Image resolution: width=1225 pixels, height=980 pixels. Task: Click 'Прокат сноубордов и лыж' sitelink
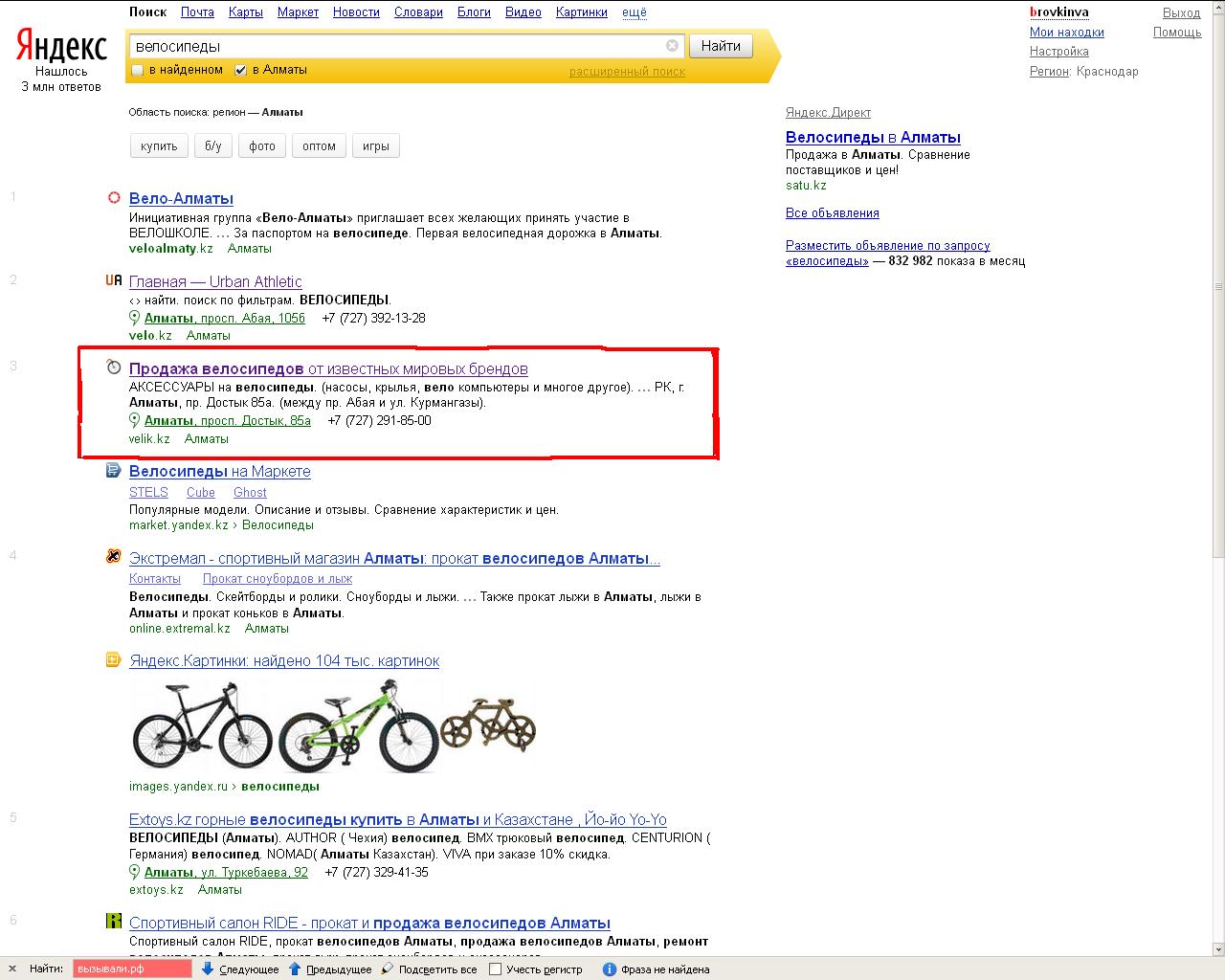pyautogui.click(x=278, y=579)
